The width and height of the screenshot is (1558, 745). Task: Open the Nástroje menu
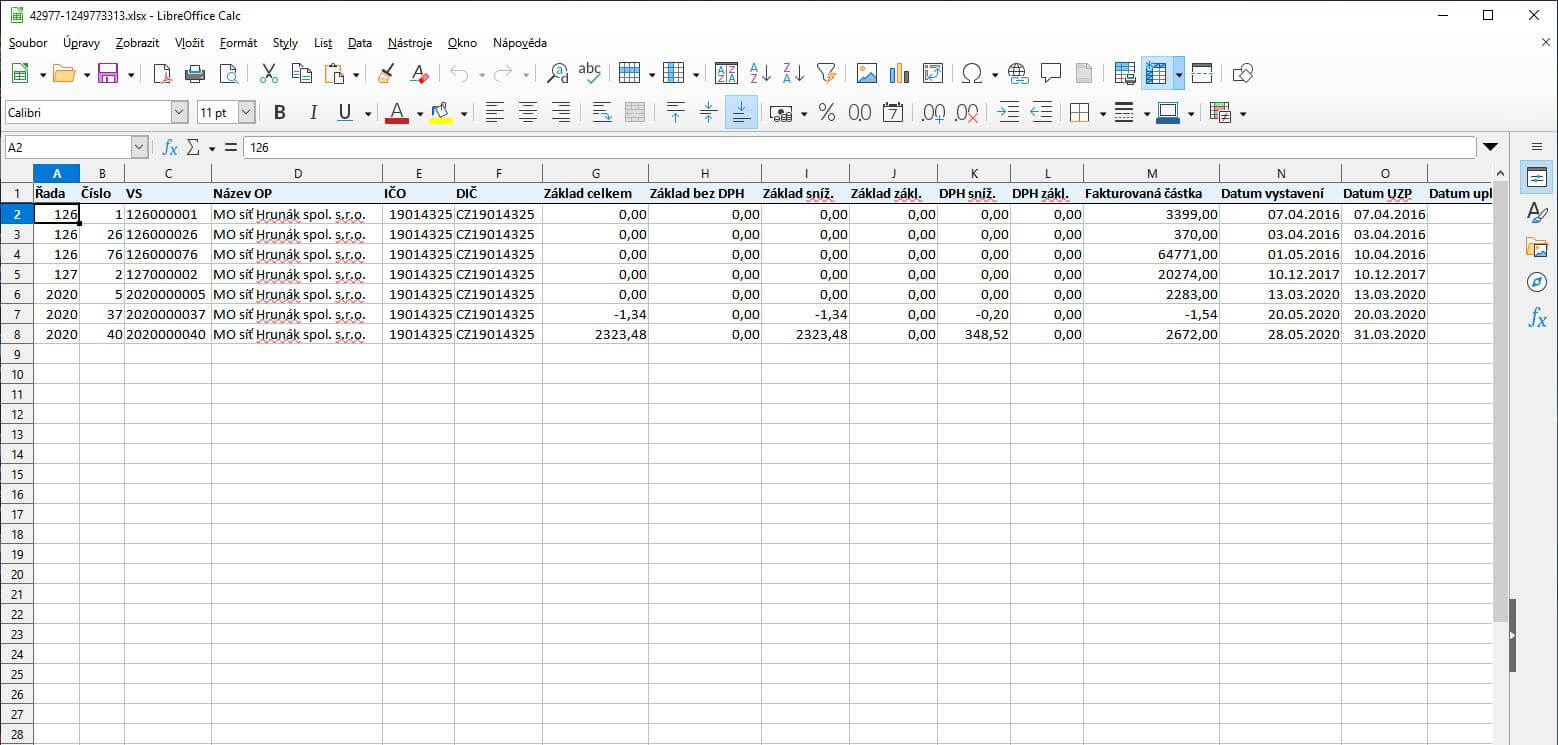click(410, 43)
